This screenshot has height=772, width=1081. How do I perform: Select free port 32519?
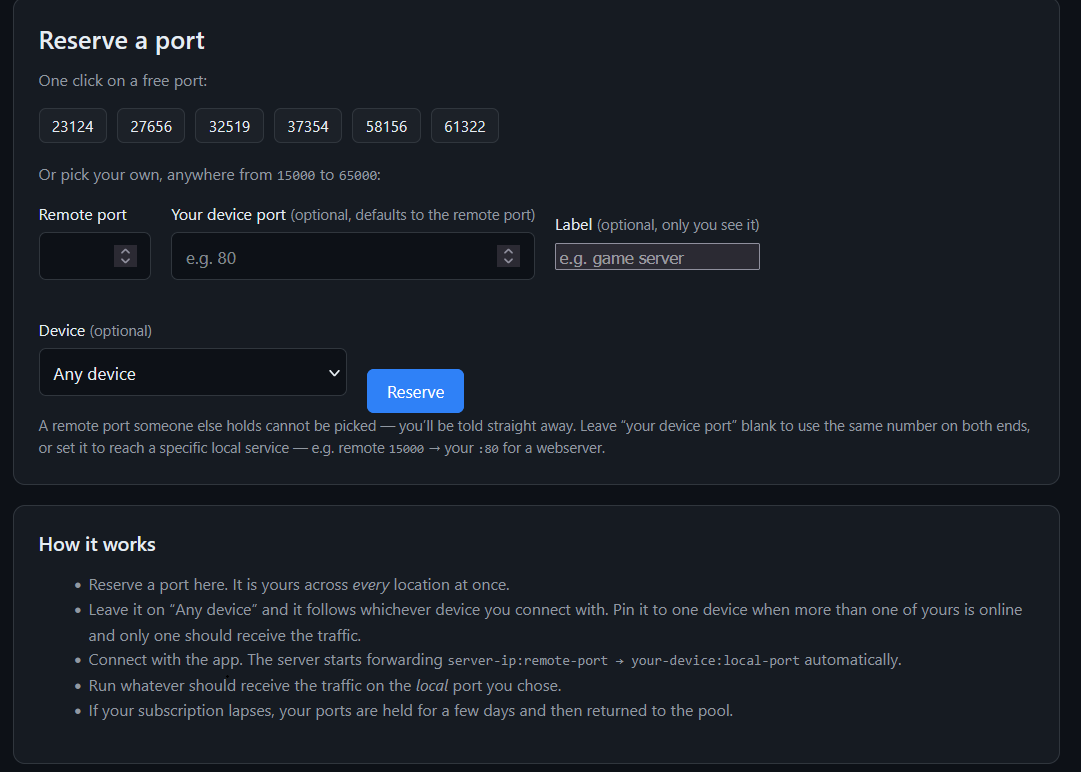(x=230, y=126)
